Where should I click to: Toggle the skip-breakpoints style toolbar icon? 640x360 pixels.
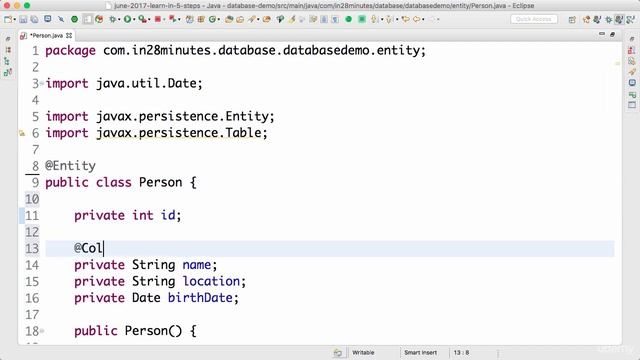pyautogui.click(x=61, y=19)
